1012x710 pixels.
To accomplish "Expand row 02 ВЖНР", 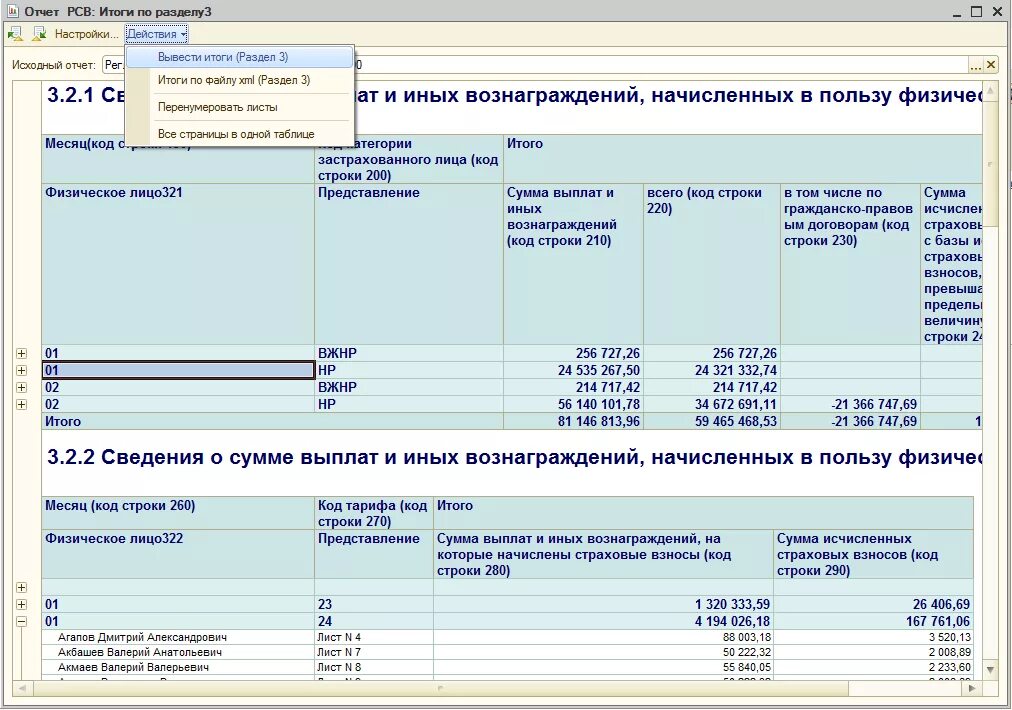I will click(x=21, y=387).
